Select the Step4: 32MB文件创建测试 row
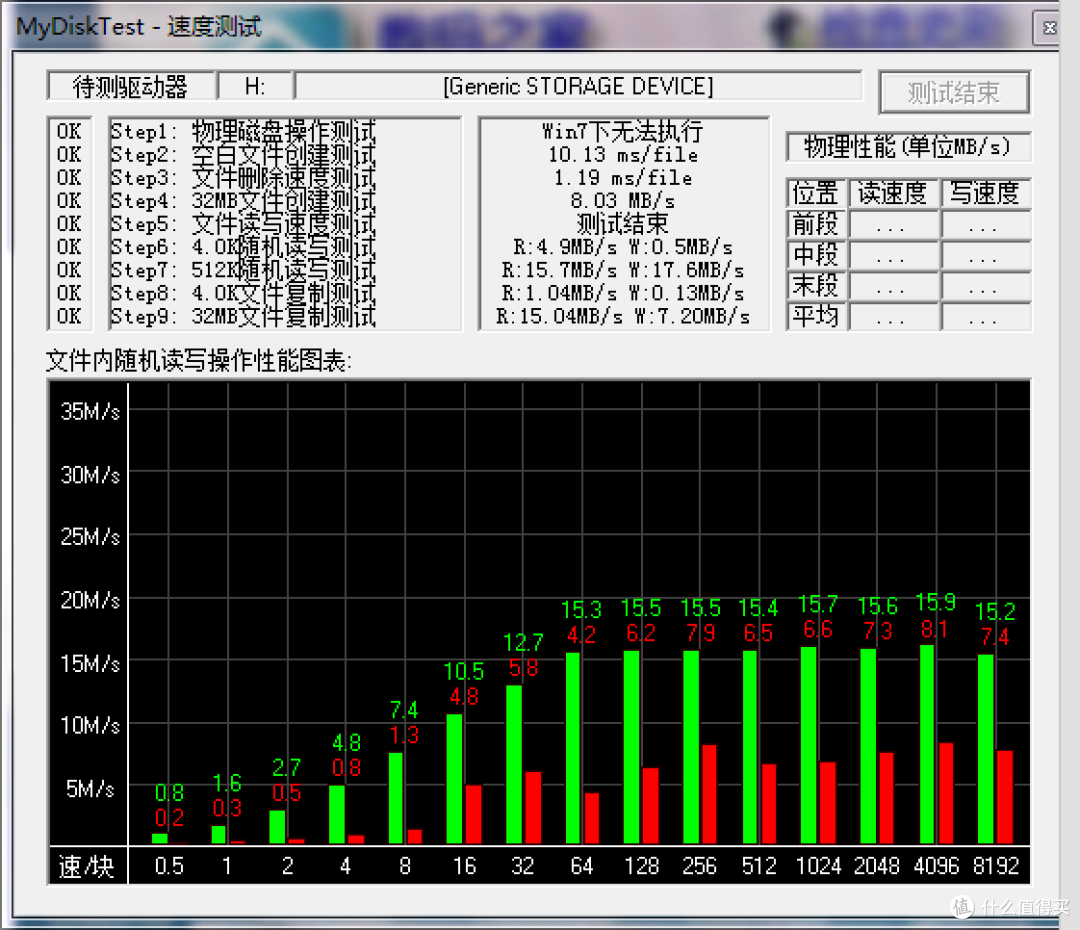 (x=243, y=200)
